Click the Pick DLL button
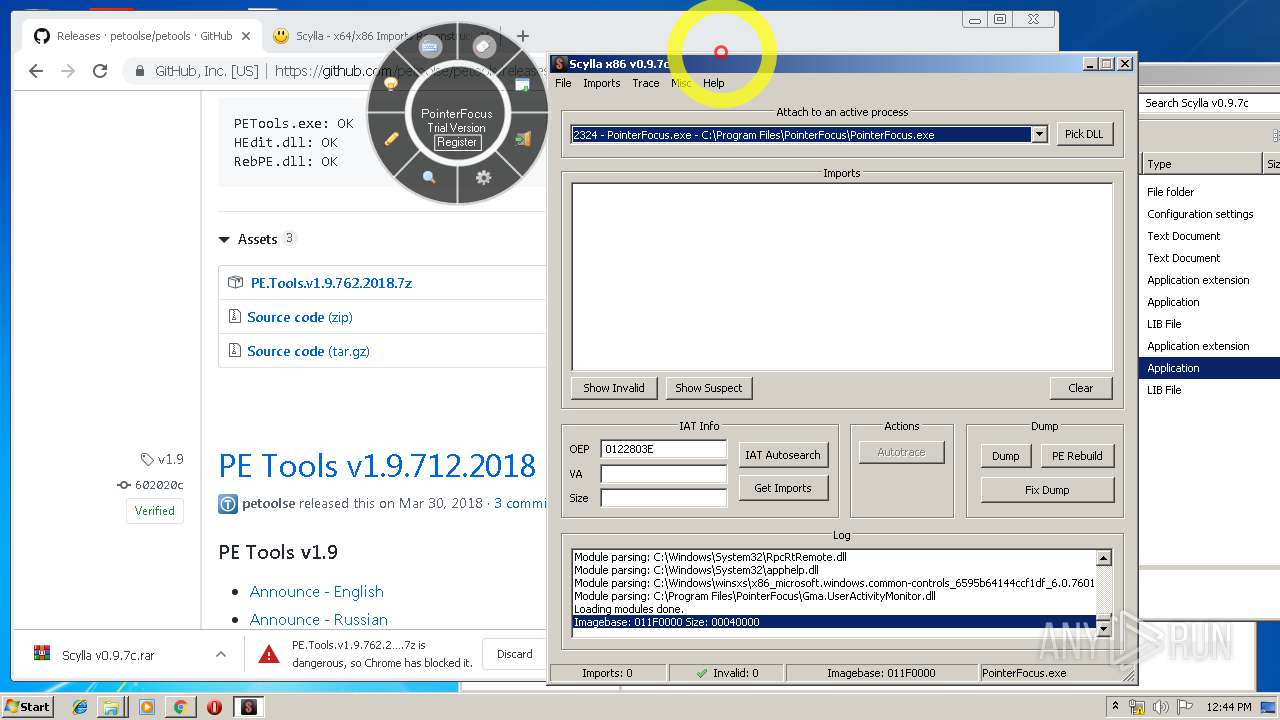The width and height of the screenshot is (1280, 720). (1085, 134)
